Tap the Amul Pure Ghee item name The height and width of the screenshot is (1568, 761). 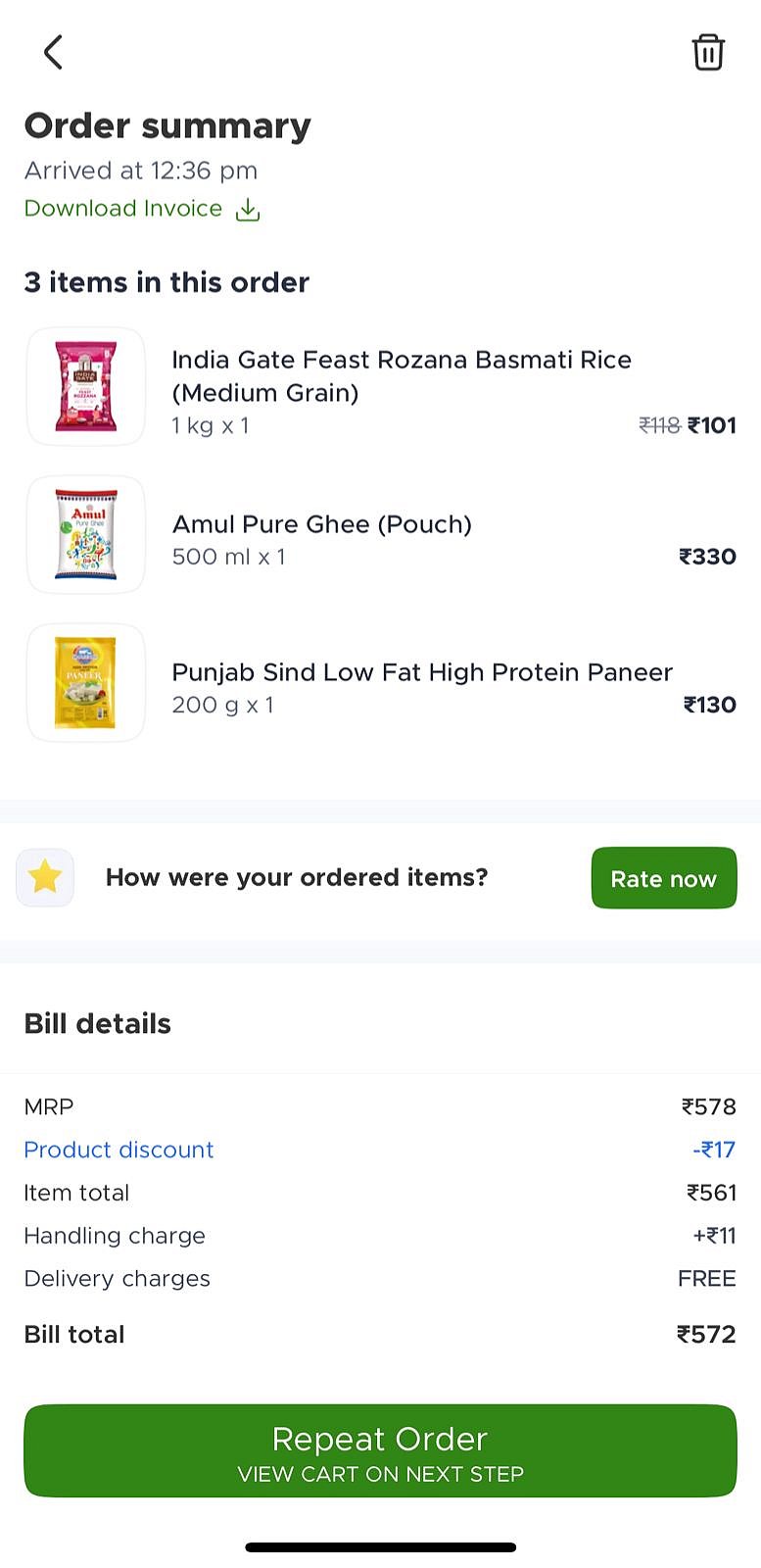(x=322, y=524)
